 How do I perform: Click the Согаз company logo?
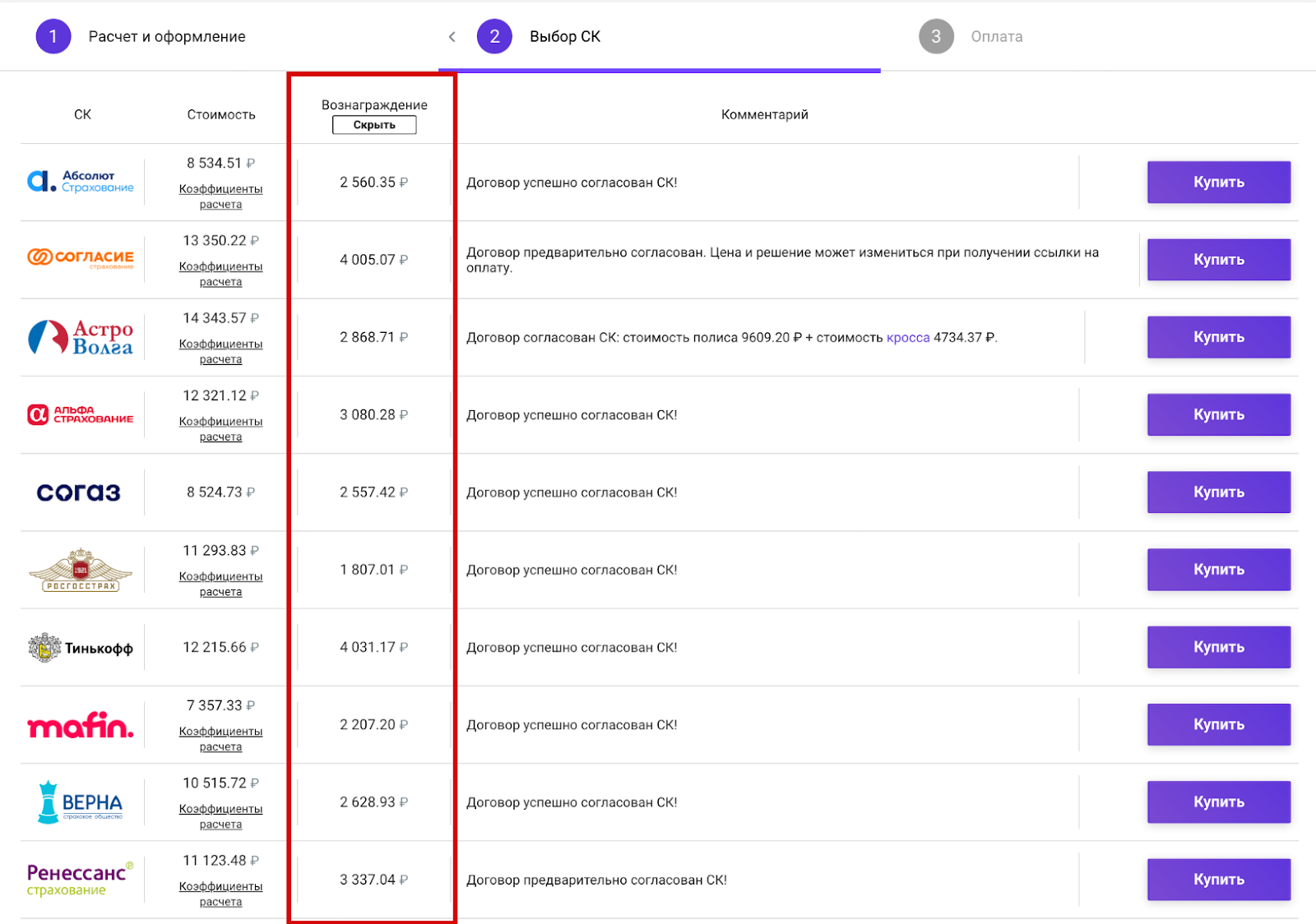(79, 492)
